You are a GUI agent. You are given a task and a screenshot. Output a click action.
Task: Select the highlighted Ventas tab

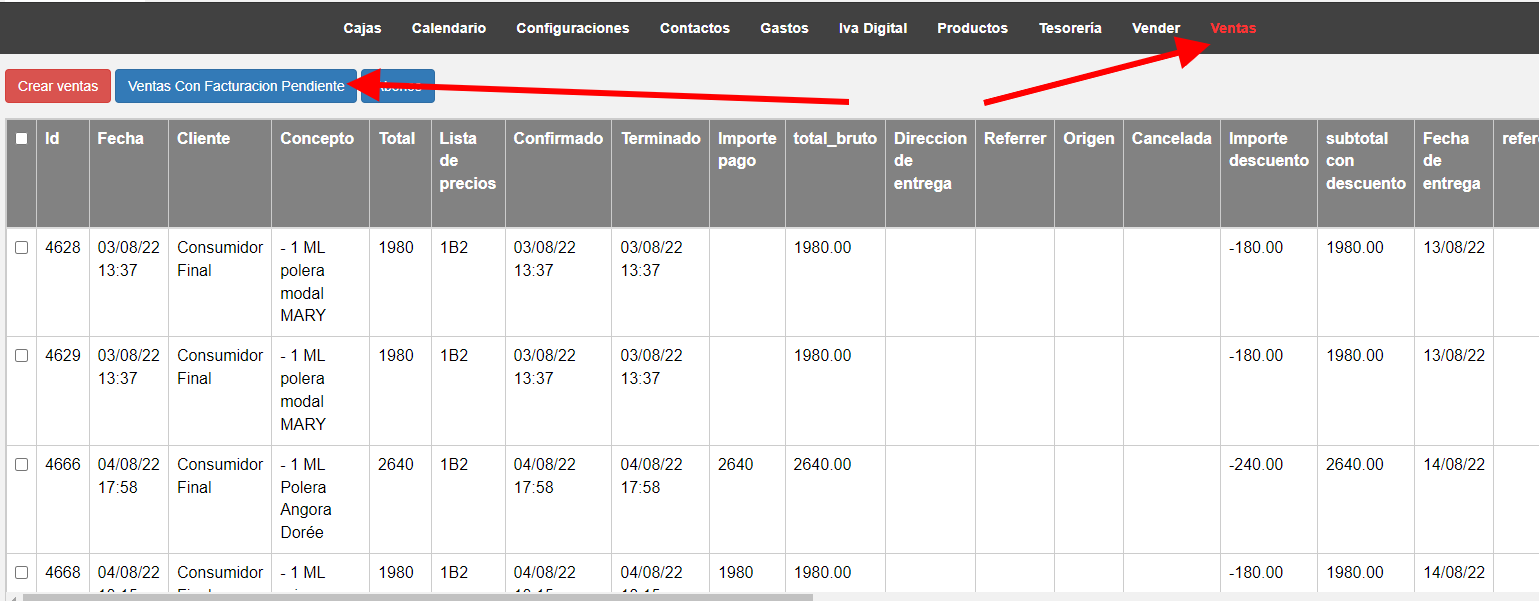pyautogui.click(x=1233, y=28)
